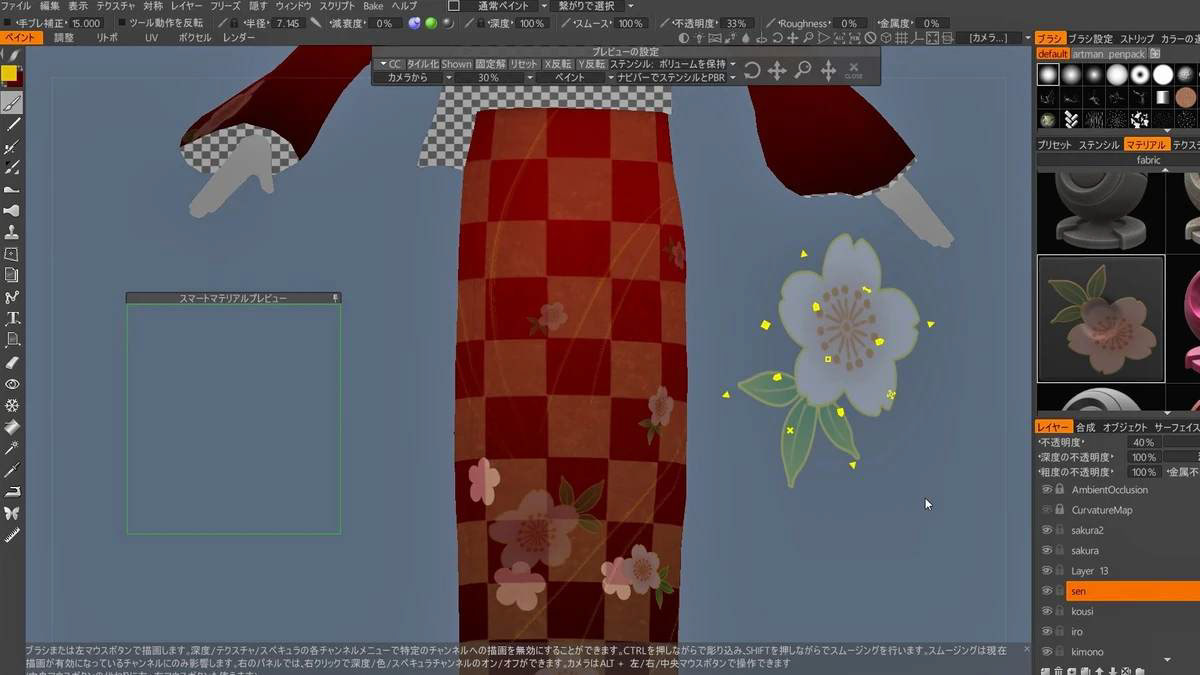This screenshot has width=1200, height=675.
Task: Select the snowflake Freeze tool icon
Action: tap(12, 405)
